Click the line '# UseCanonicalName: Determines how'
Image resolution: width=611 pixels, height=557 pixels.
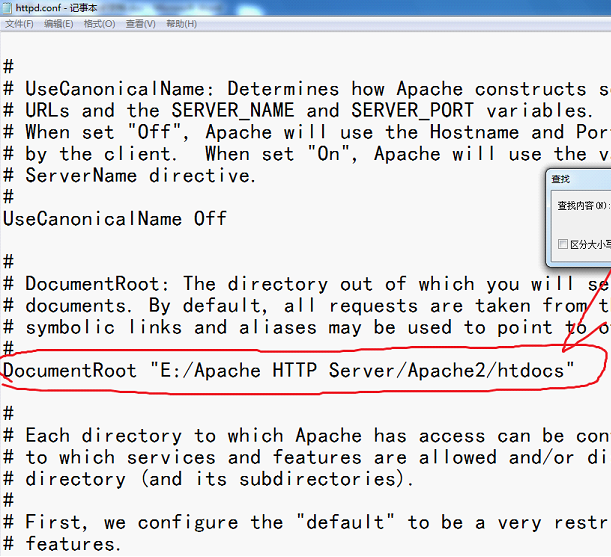[x=307, y=89]
